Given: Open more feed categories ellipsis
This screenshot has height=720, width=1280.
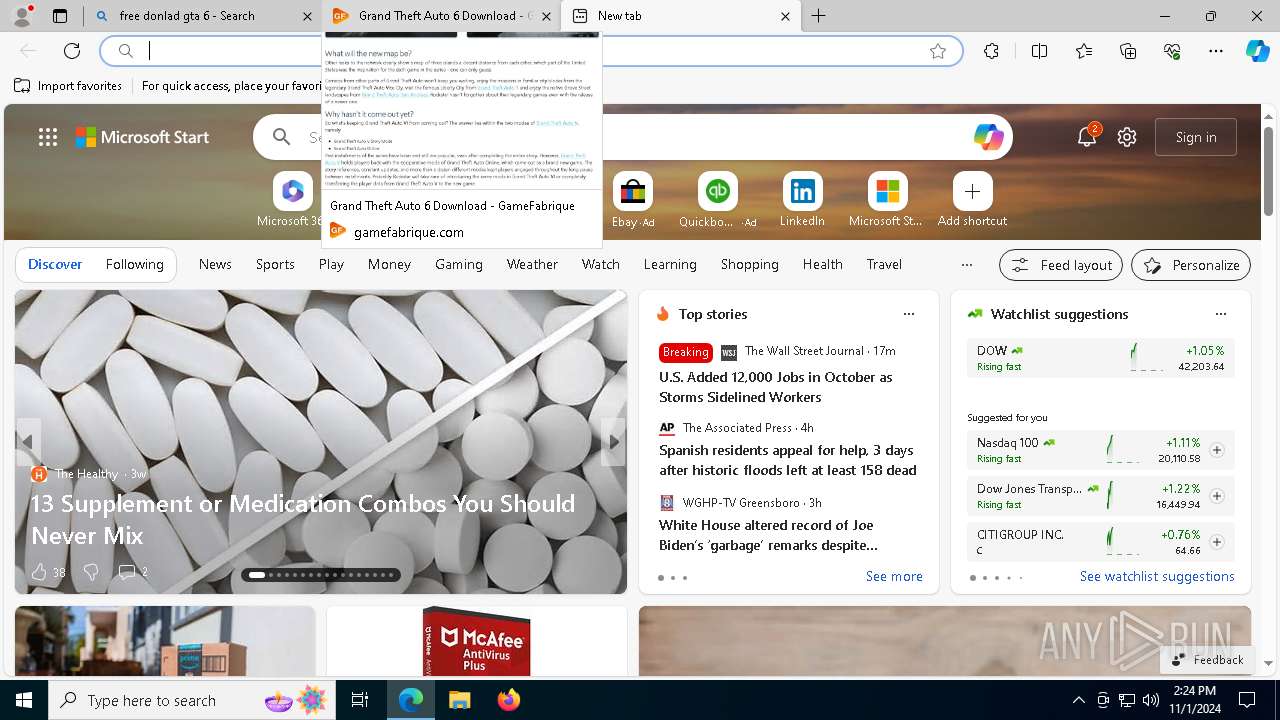Looking at the screenshot, I should (x=966, y=265).
